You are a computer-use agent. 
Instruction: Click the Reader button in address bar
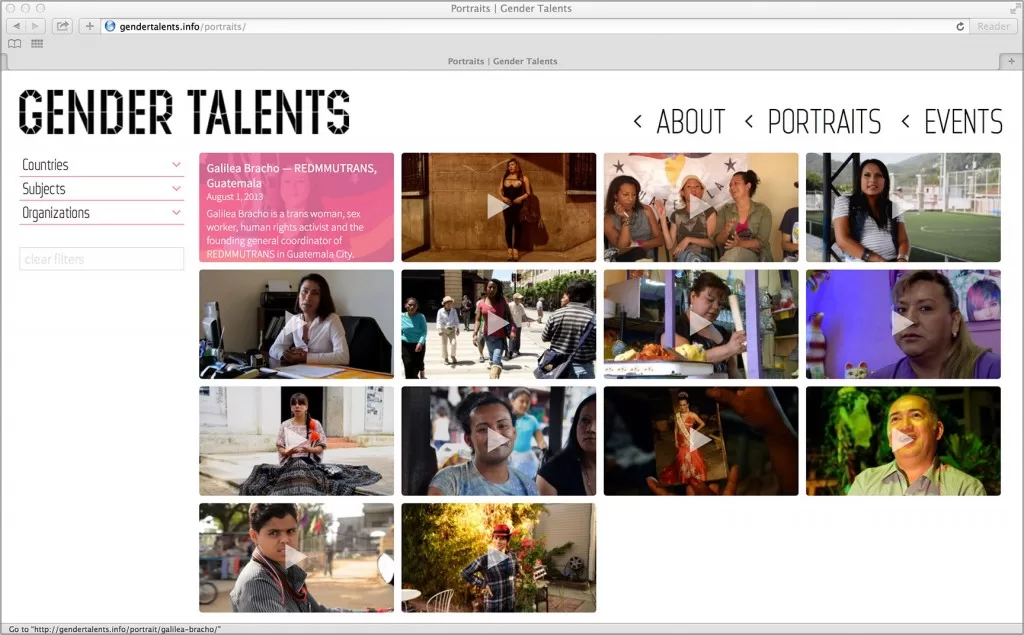[x=993, y=26]
